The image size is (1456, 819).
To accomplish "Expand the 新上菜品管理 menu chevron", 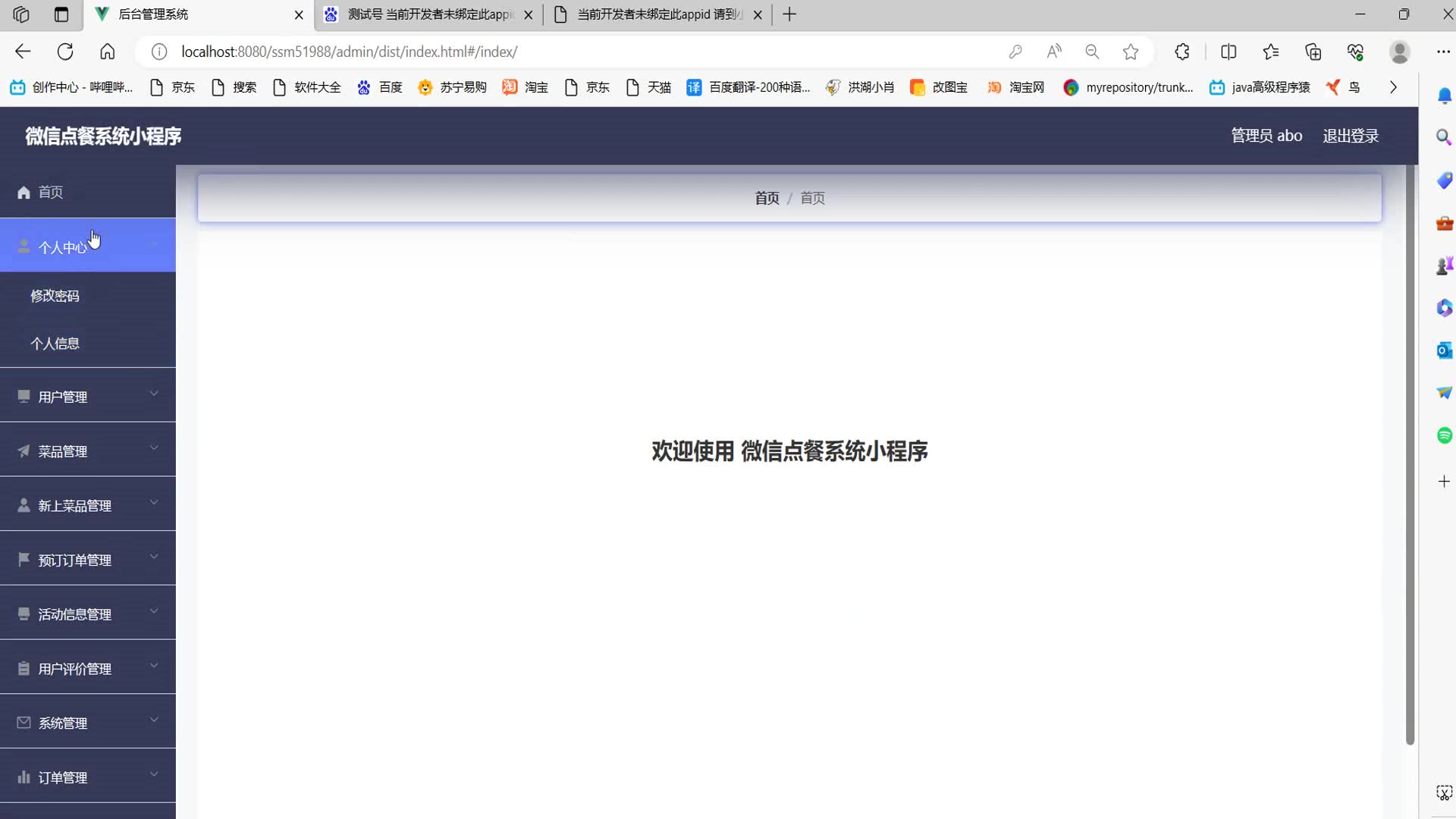I will tap(154, 503).
